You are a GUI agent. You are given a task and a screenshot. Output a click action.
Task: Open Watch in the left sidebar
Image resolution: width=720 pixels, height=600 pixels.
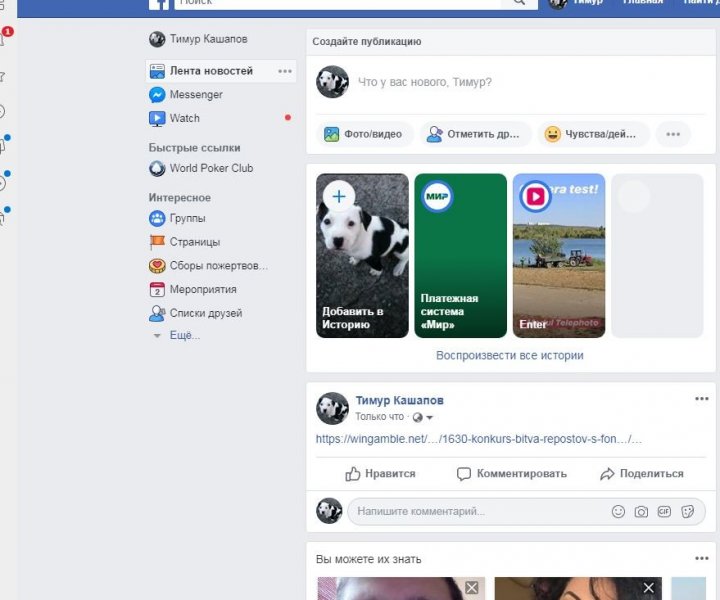click(x=184, y=118)
